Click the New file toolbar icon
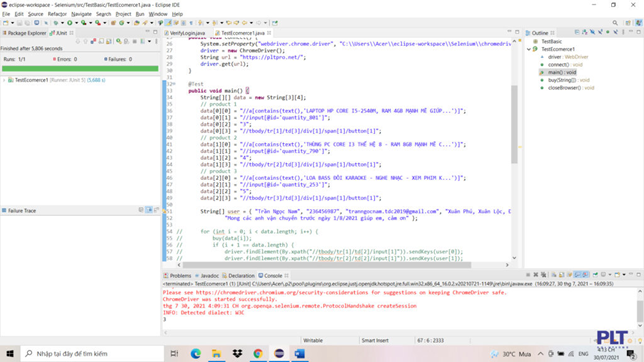The image size is (644, 362). (5, 23)
